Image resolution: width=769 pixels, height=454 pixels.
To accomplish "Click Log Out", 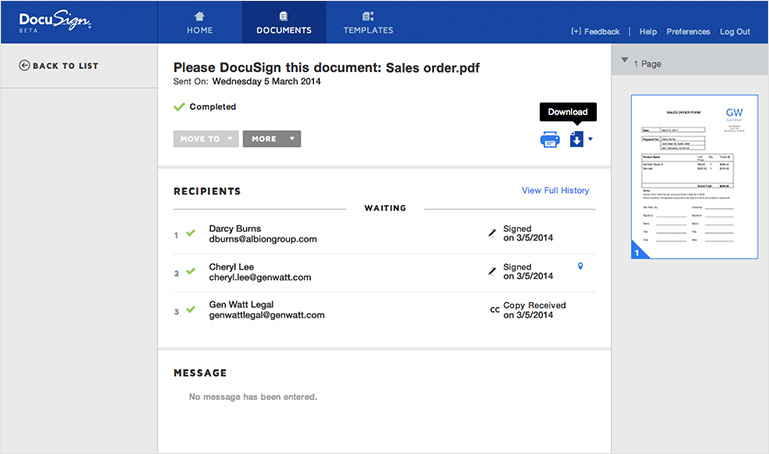I will pyautogui.click(x=735, y=31).
